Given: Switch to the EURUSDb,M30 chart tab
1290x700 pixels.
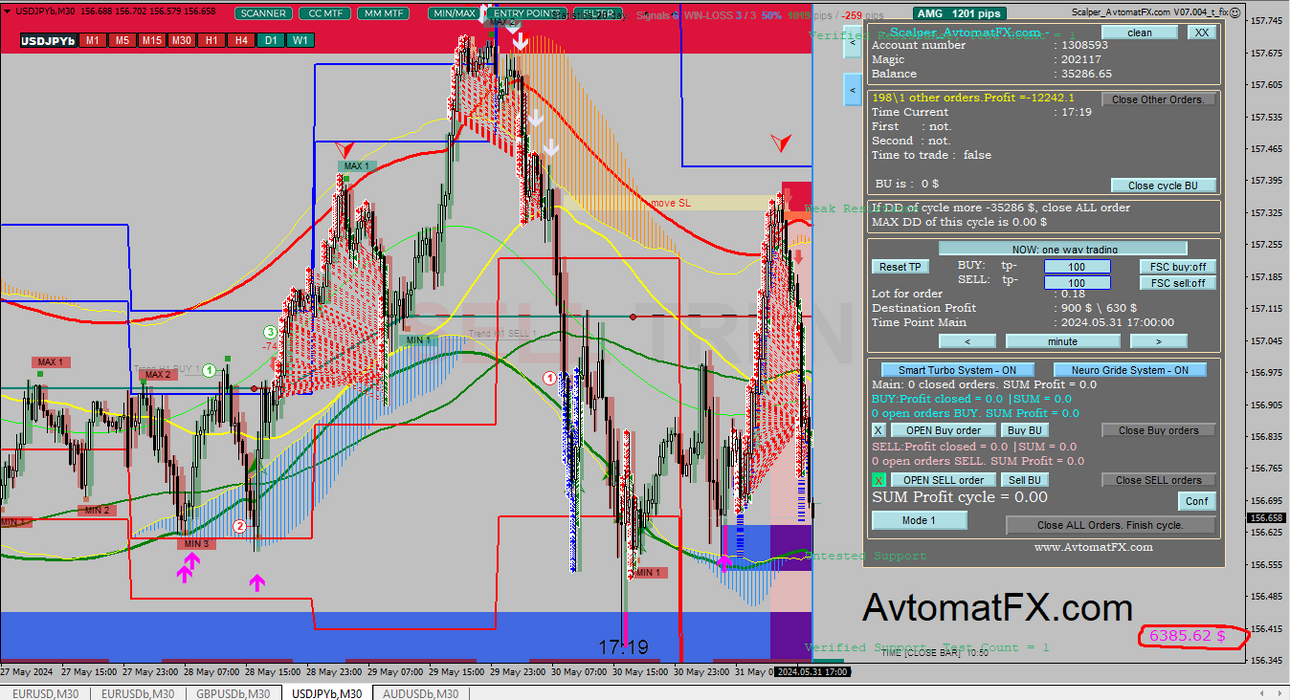Looking at the screenshot, I should (137, 693).
